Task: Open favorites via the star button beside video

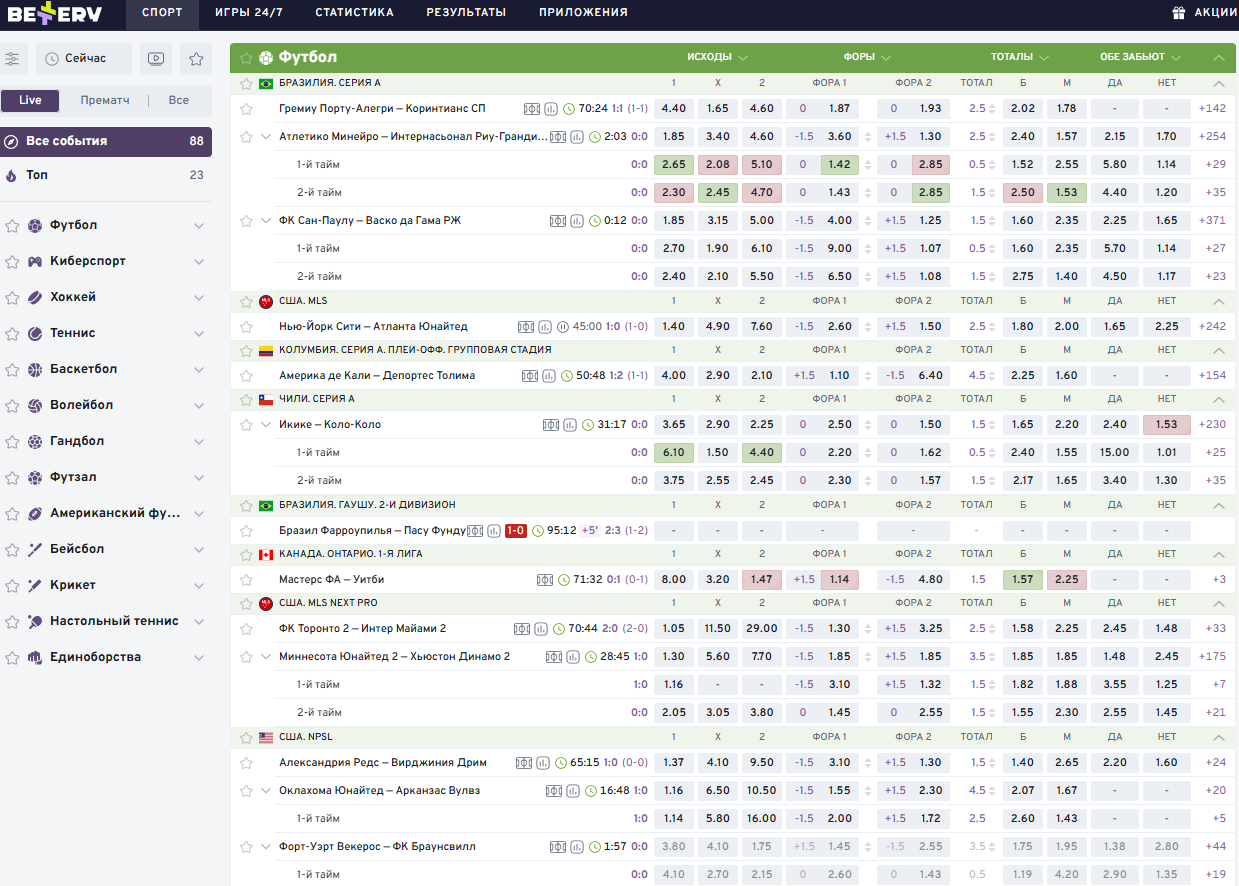Action: tap(196, 59)
